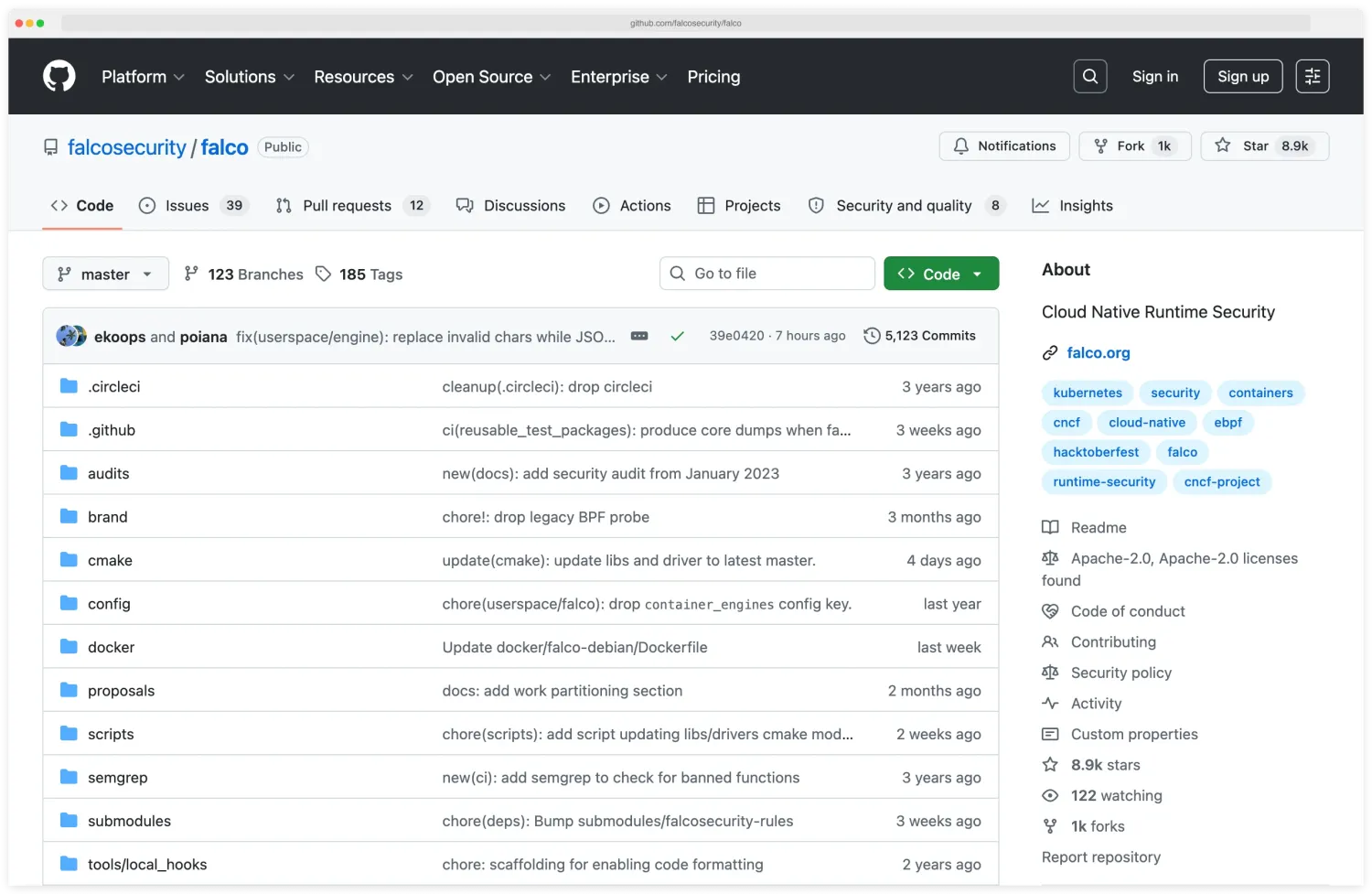
Task: Click the scripts folder icon
Action: [x=69, y=734]
